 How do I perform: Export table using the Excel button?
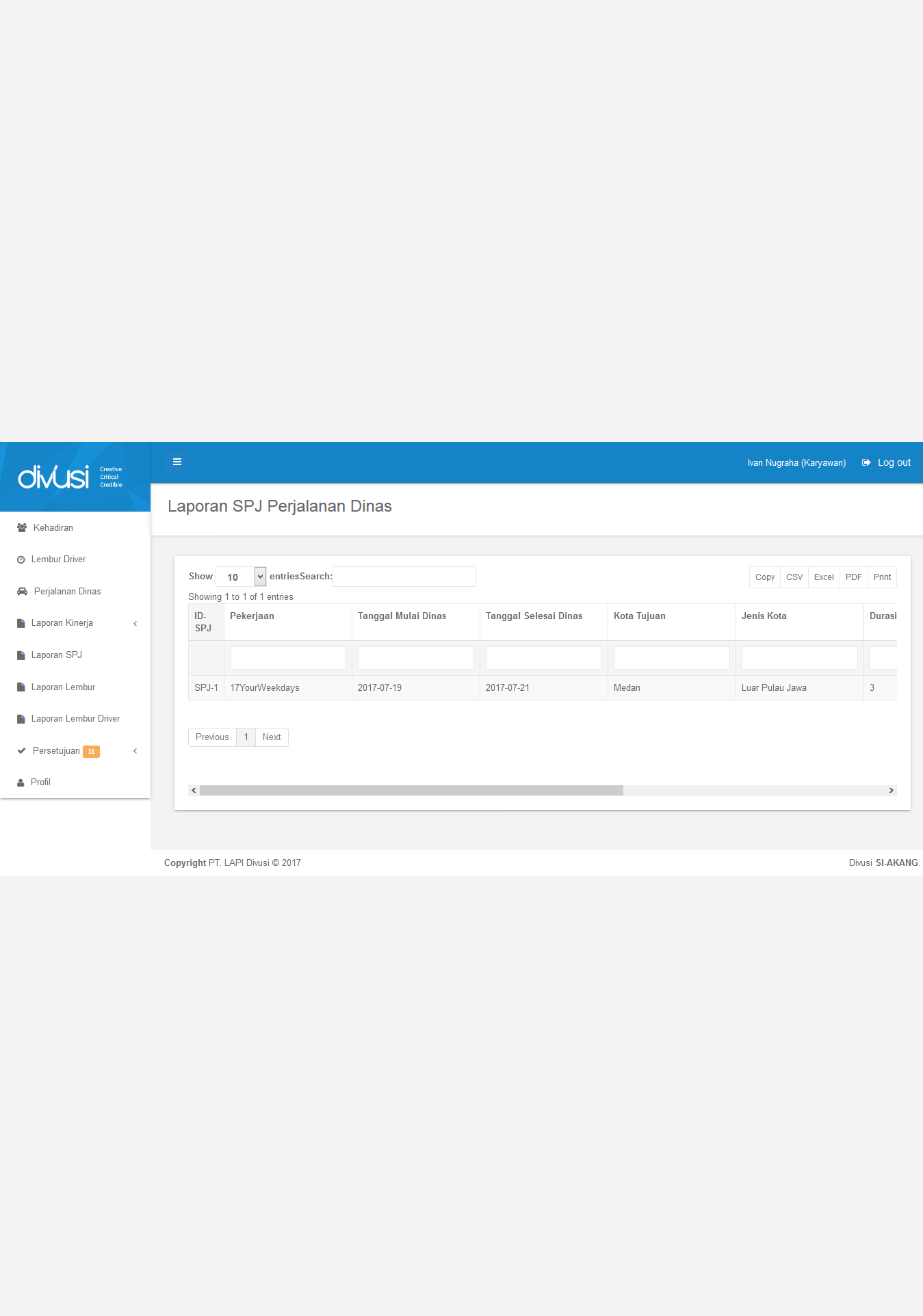(824, 577)
